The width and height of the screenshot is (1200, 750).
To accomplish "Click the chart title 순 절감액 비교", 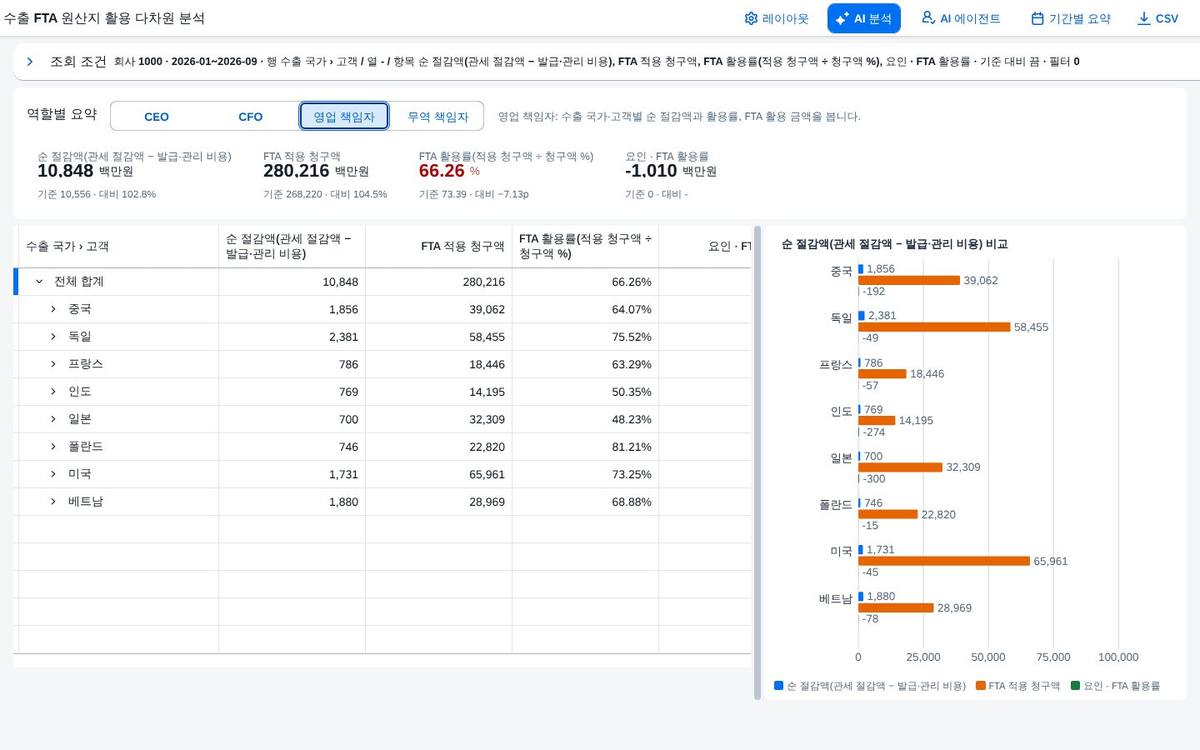I will point(894,244).
